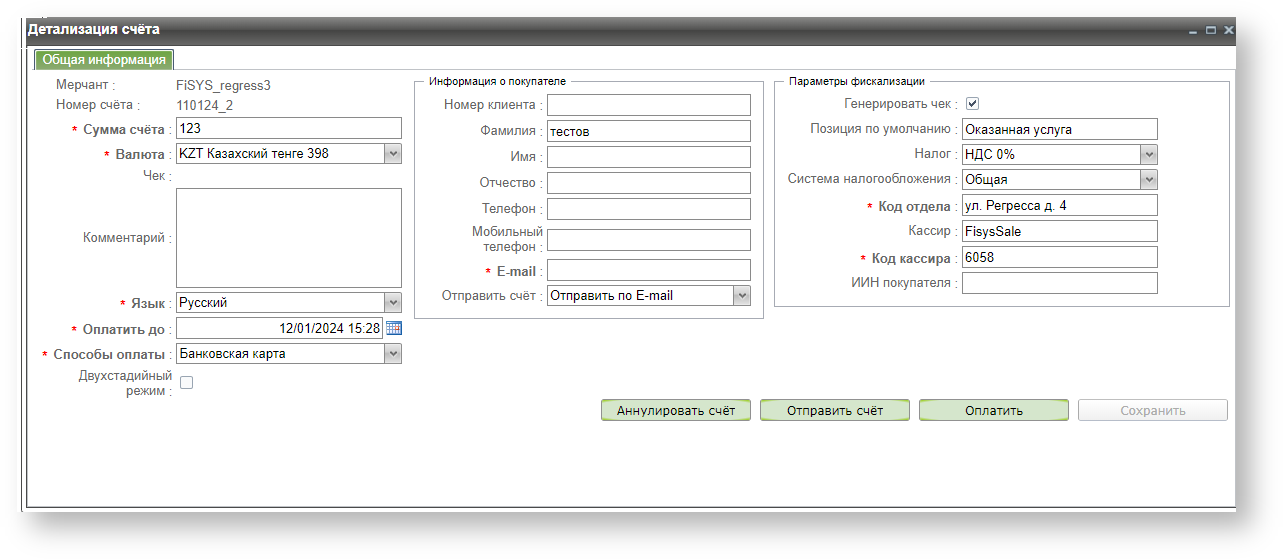Open the Язык language dropdown

[393, 303]
